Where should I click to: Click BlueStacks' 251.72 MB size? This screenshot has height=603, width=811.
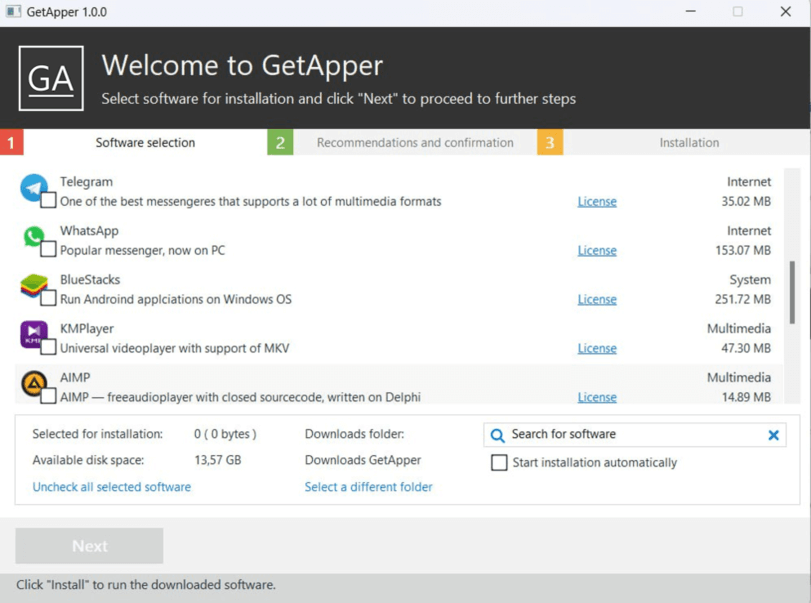tap(743, 299)
